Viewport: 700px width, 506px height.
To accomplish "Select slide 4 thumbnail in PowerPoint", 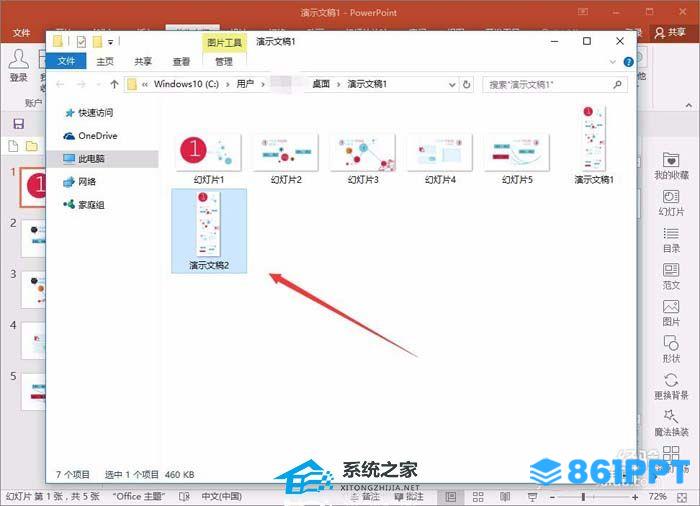I will tap(33, 340).
